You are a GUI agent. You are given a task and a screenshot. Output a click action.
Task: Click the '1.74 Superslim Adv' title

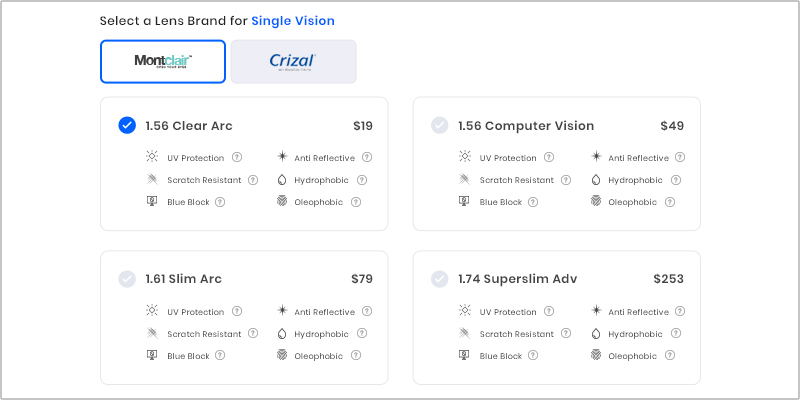point(518,280)
